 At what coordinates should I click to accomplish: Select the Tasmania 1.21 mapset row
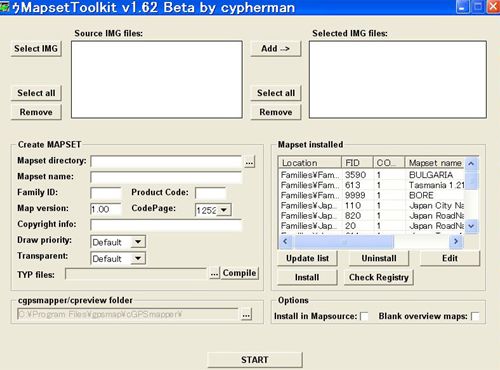(x=372, y=185)
